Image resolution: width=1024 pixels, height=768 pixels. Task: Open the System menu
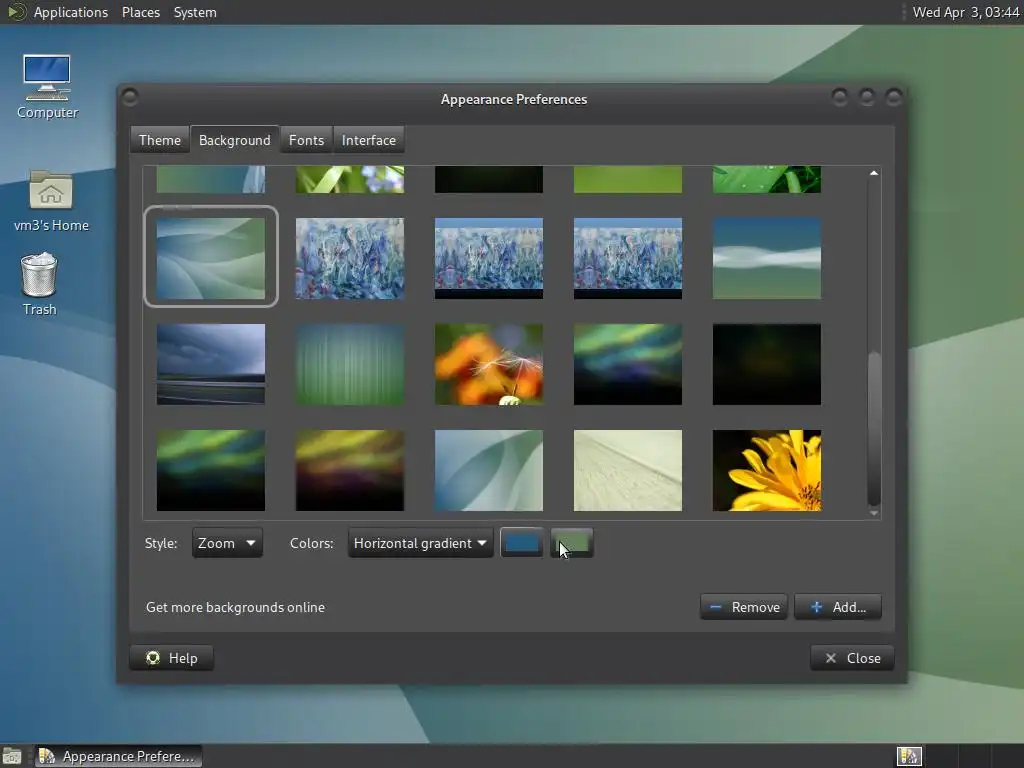click(x=195, y=12)
